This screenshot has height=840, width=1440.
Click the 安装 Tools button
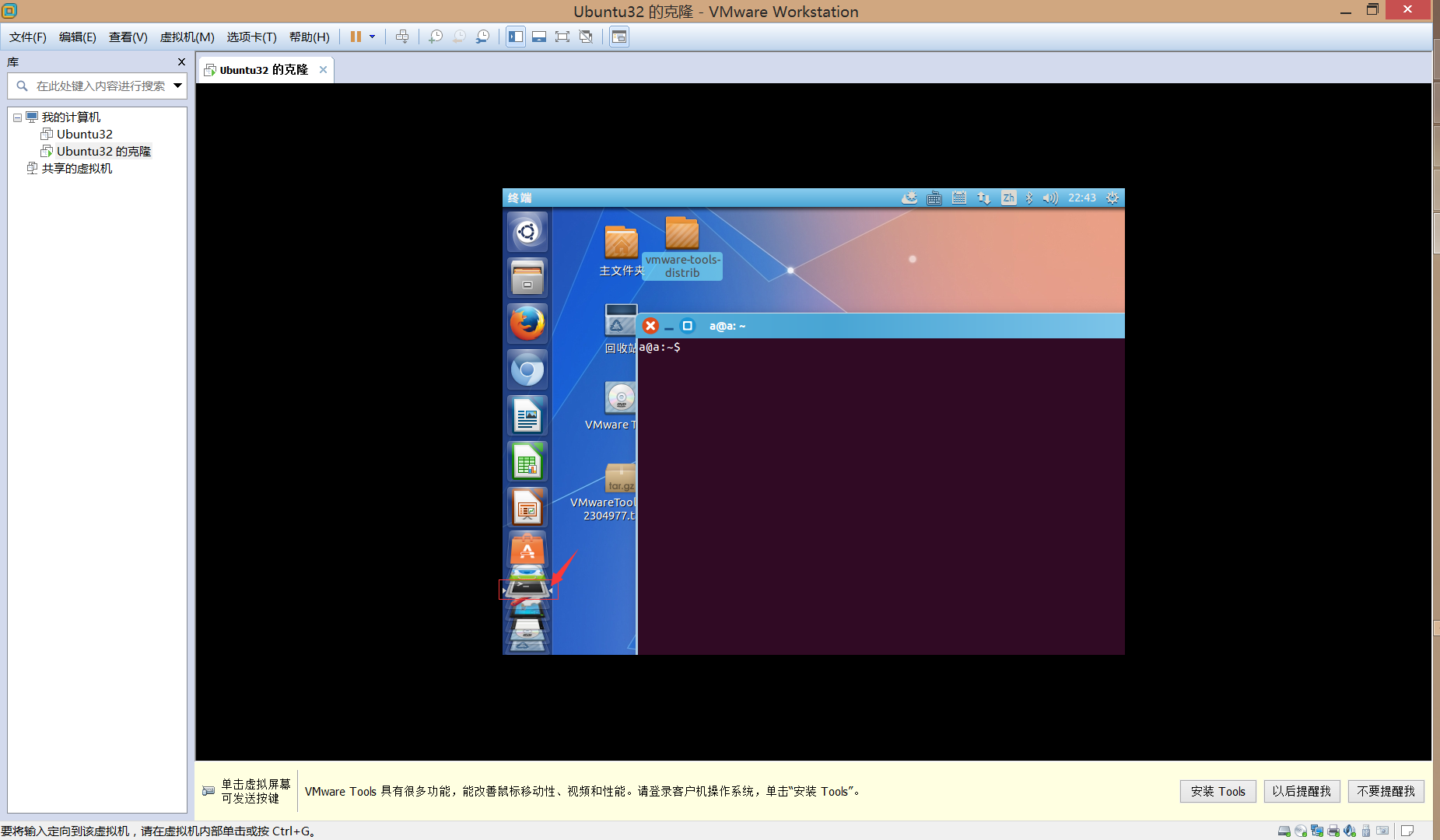[x=1218, y=791]
